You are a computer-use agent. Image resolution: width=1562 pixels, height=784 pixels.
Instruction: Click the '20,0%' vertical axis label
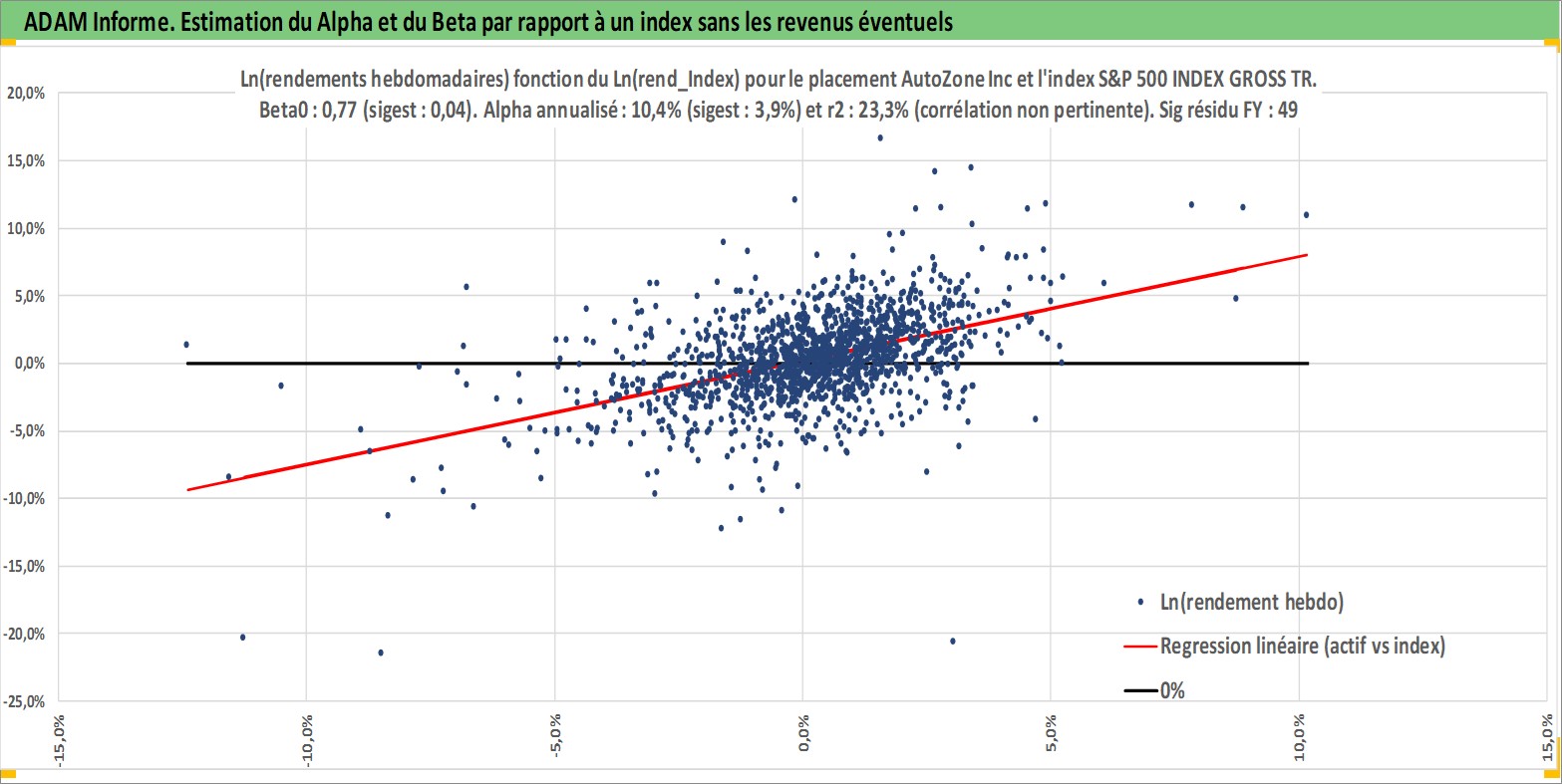(x=25, y=94)
